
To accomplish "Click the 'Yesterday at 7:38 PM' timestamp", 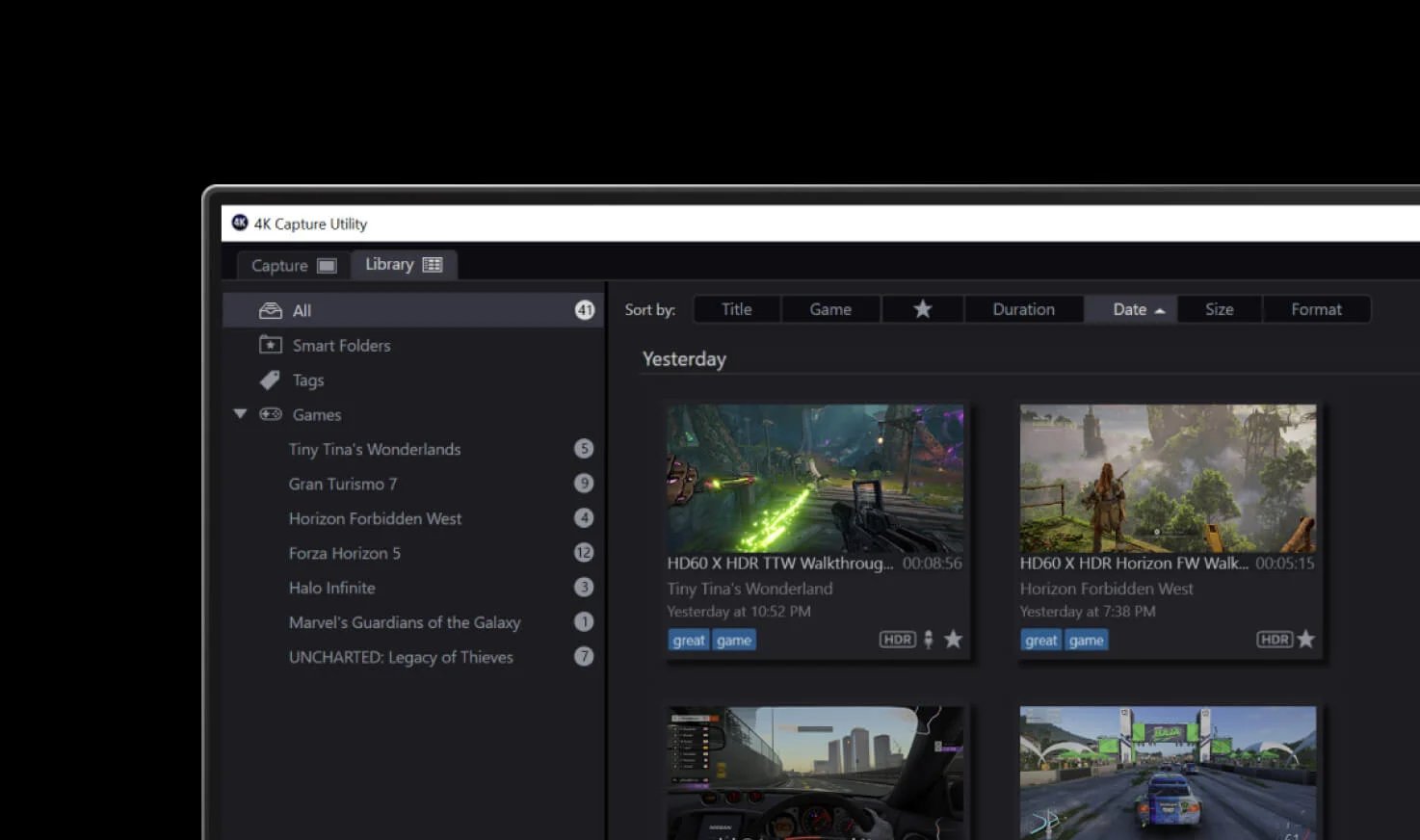I will point(1088,612).
